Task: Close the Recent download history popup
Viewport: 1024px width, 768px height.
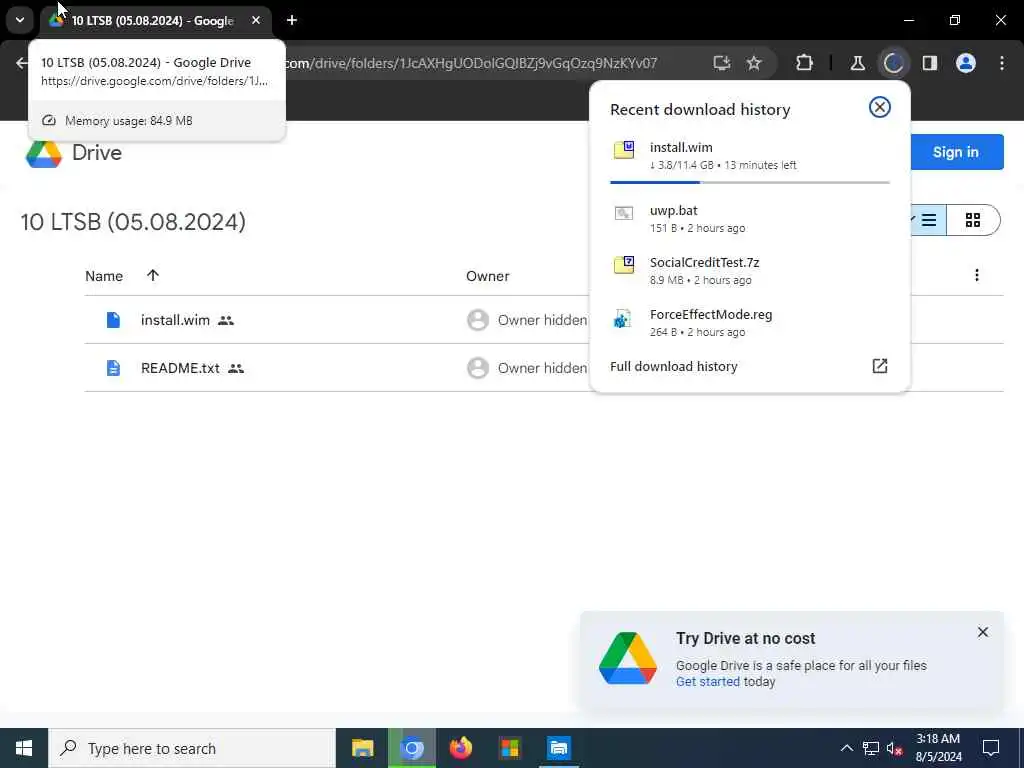Action: pyautogui.click(x=880, y=107)
